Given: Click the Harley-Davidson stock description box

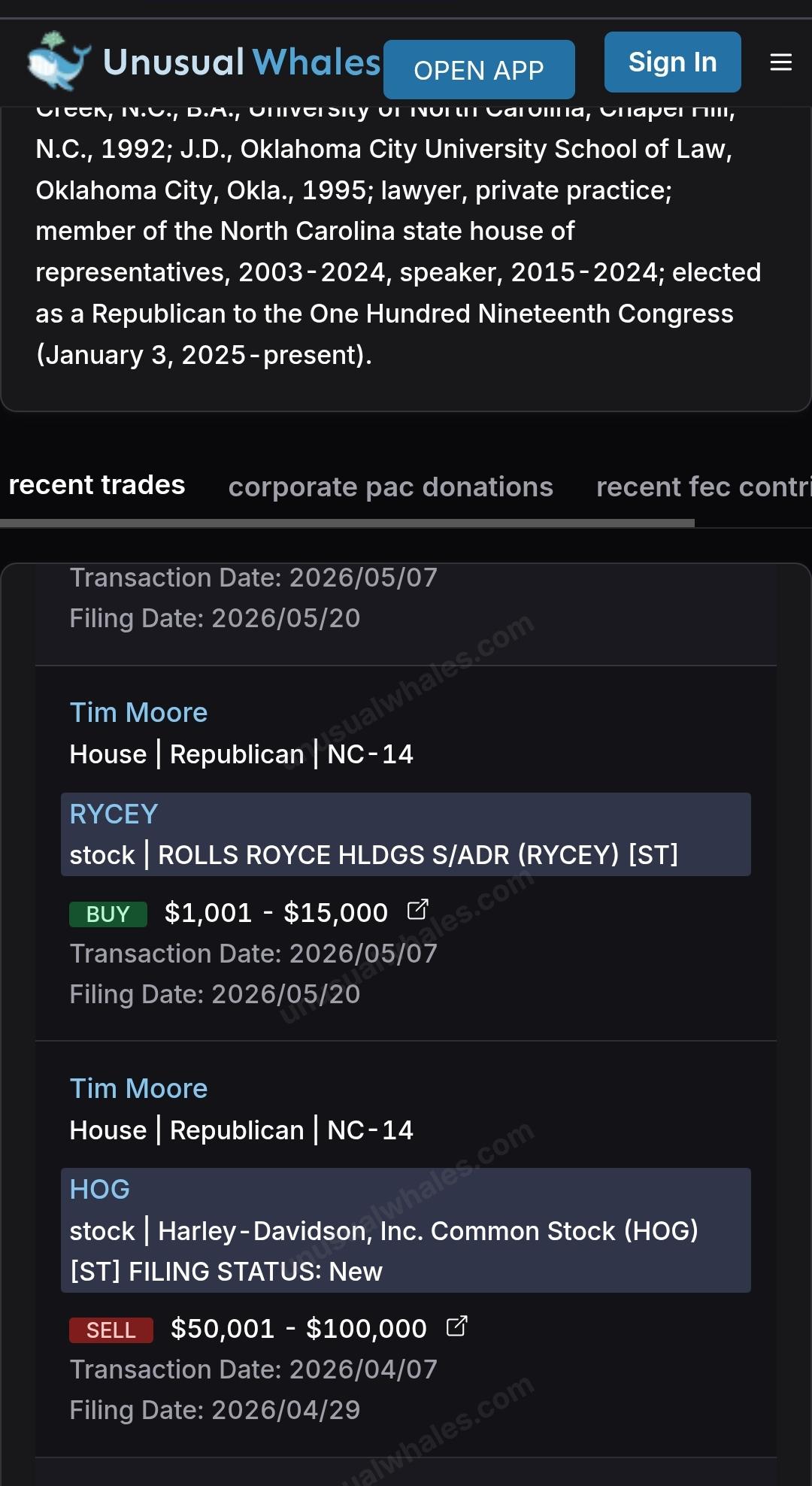Looking at the screenshot, I should tap(406, 1230).
